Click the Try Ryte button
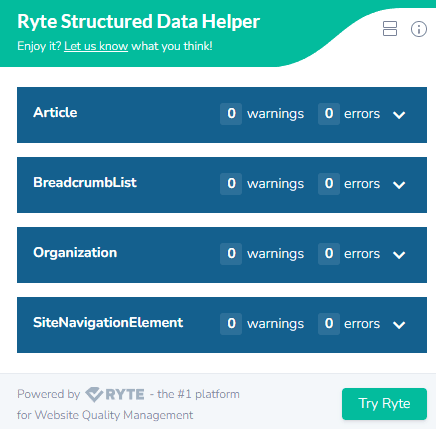This screenshot has height=429, width=436. point(384,404)
